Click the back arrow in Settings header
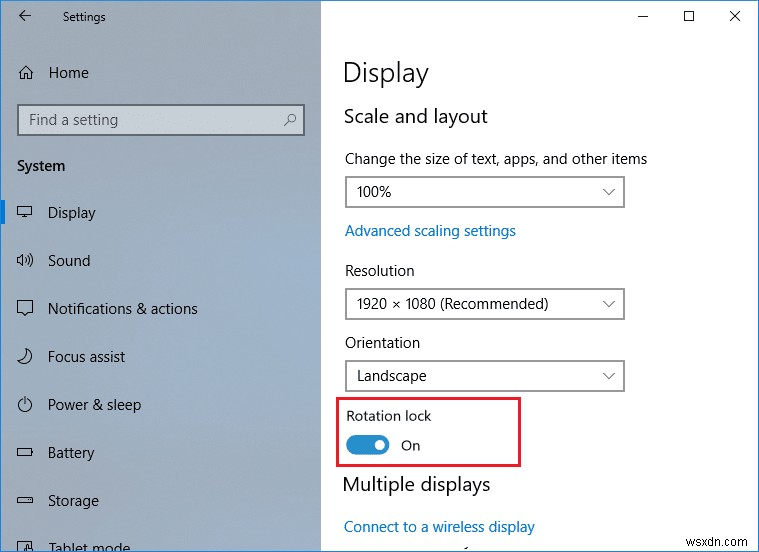 [x=25, y=16]
